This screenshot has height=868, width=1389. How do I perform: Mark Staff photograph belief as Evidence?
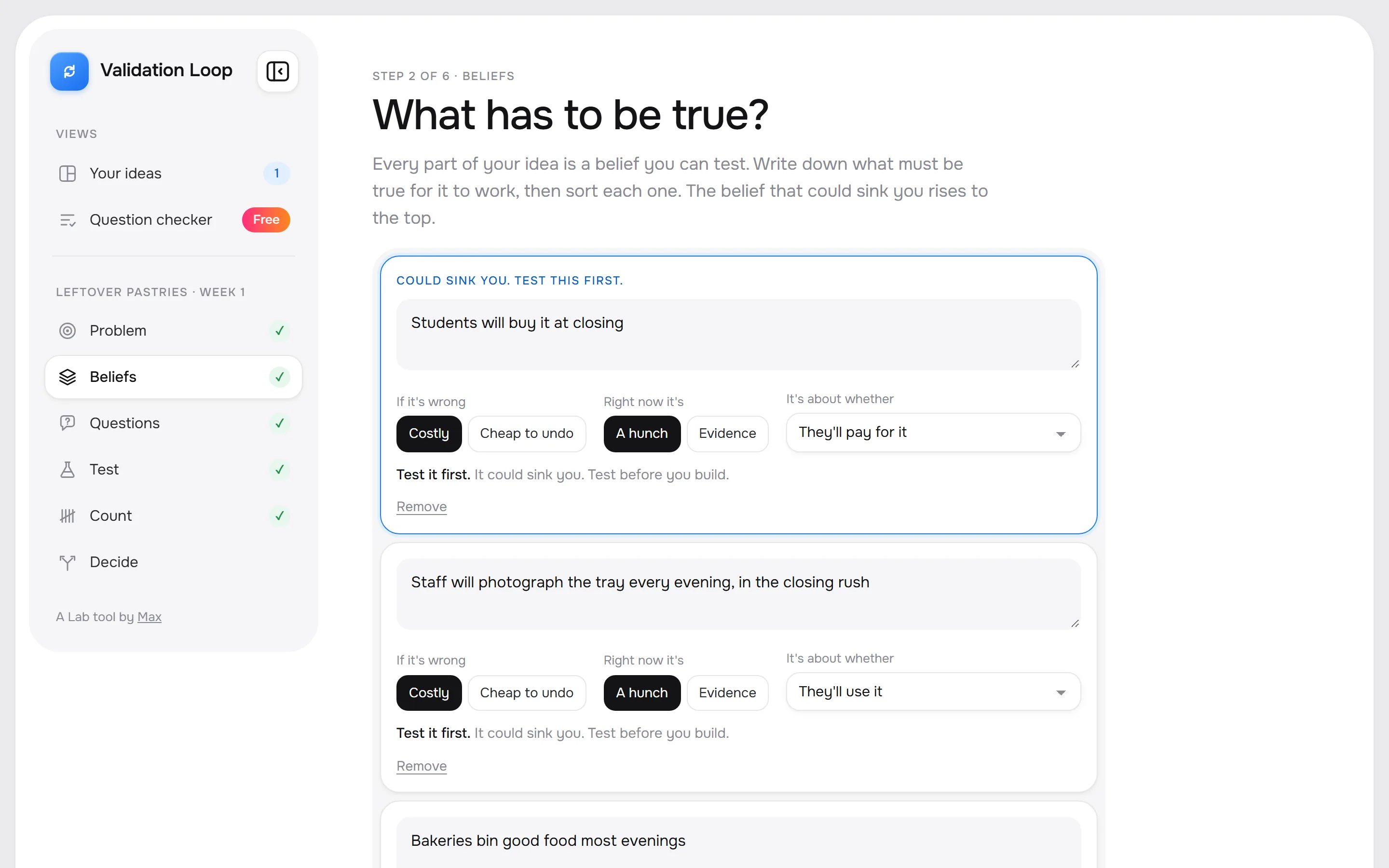click(727, 693)
